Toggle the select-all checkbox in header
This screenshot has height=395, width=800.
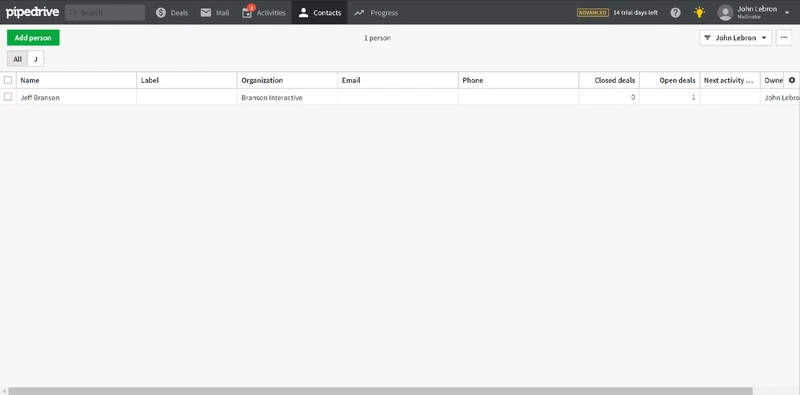point(8,80)
